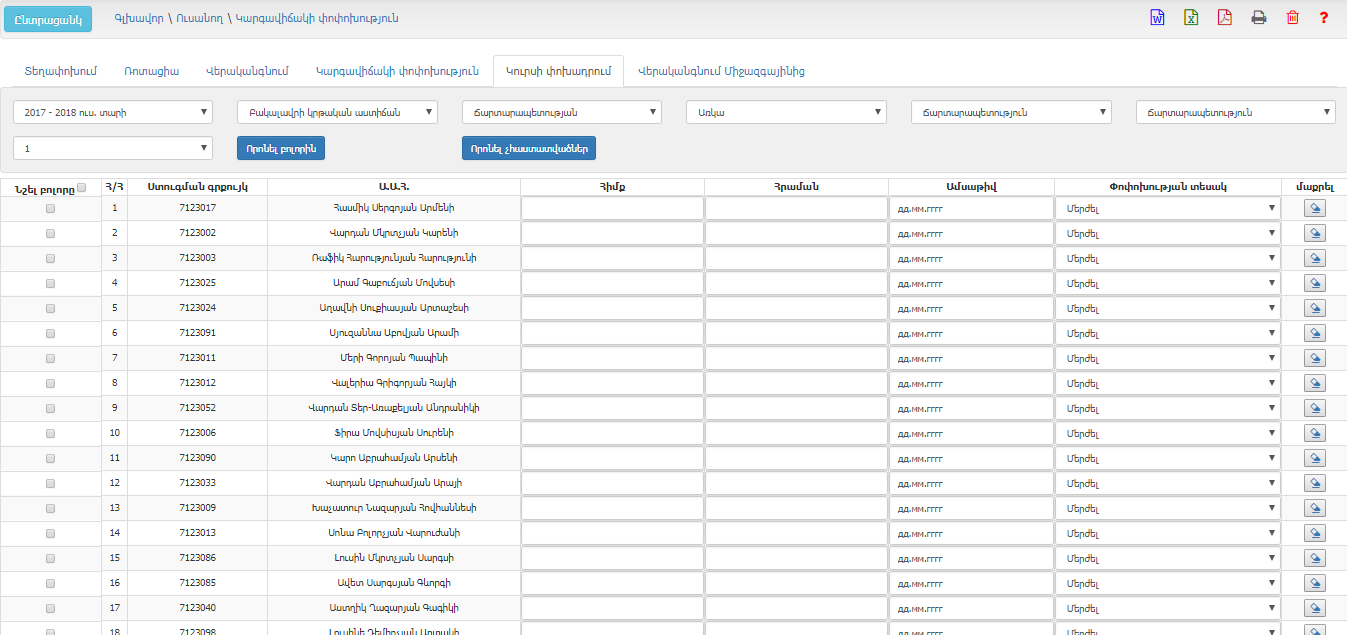Export the table to Word document

click(x=1157, y=17)
